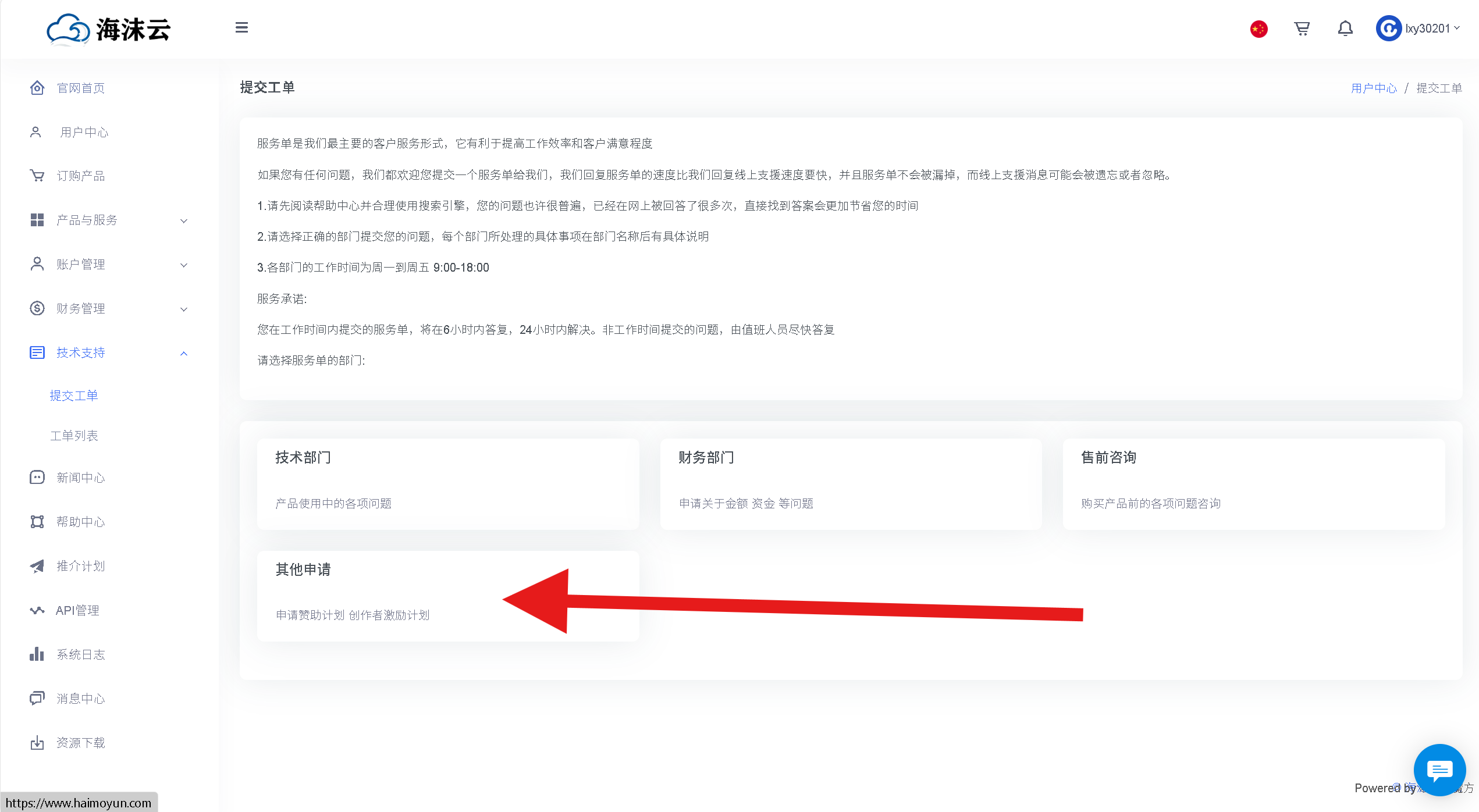Click the 用户中心 breadcrumb link
The width and height of the screenshot is (1479, 812).
1373,88
